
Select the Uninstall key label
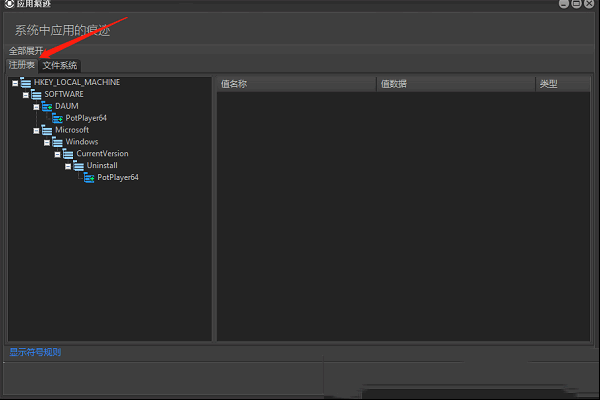(102, 166)
